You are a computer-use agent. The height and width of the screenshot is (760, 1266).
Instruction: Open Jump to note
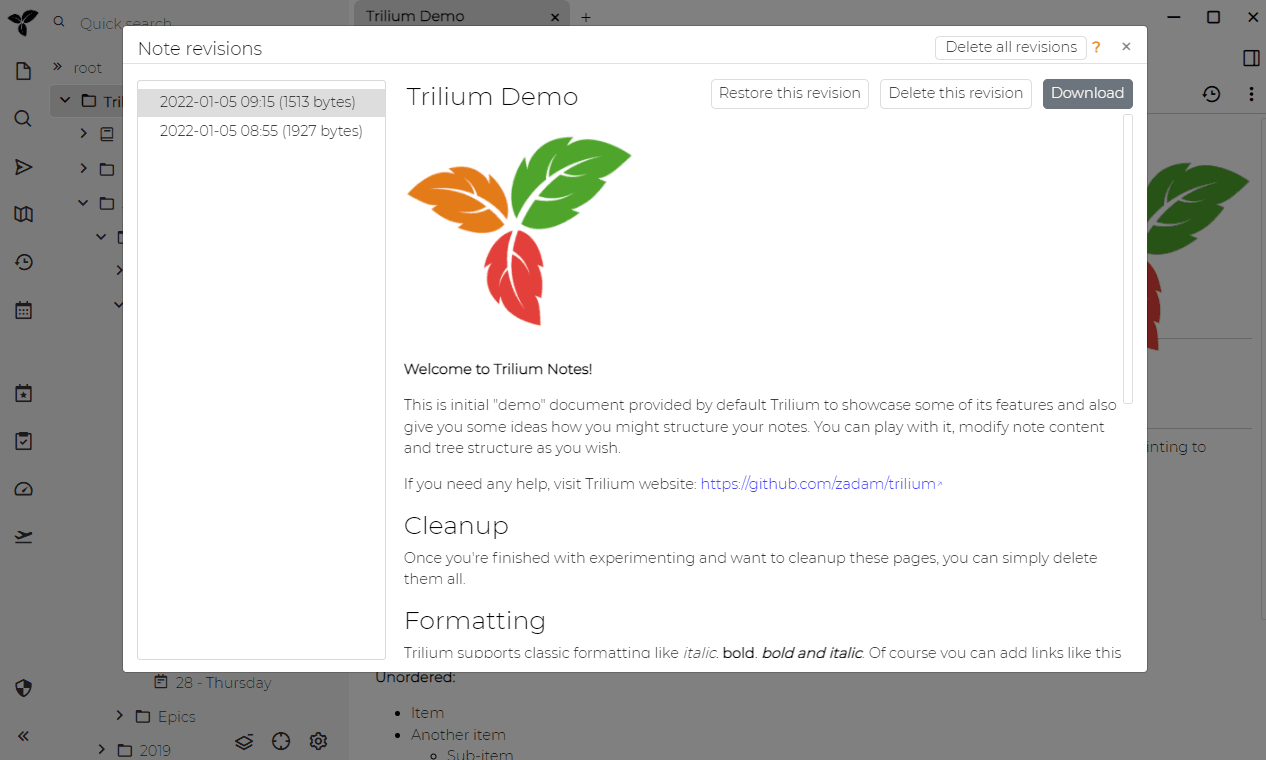click(x=22, y=167)
